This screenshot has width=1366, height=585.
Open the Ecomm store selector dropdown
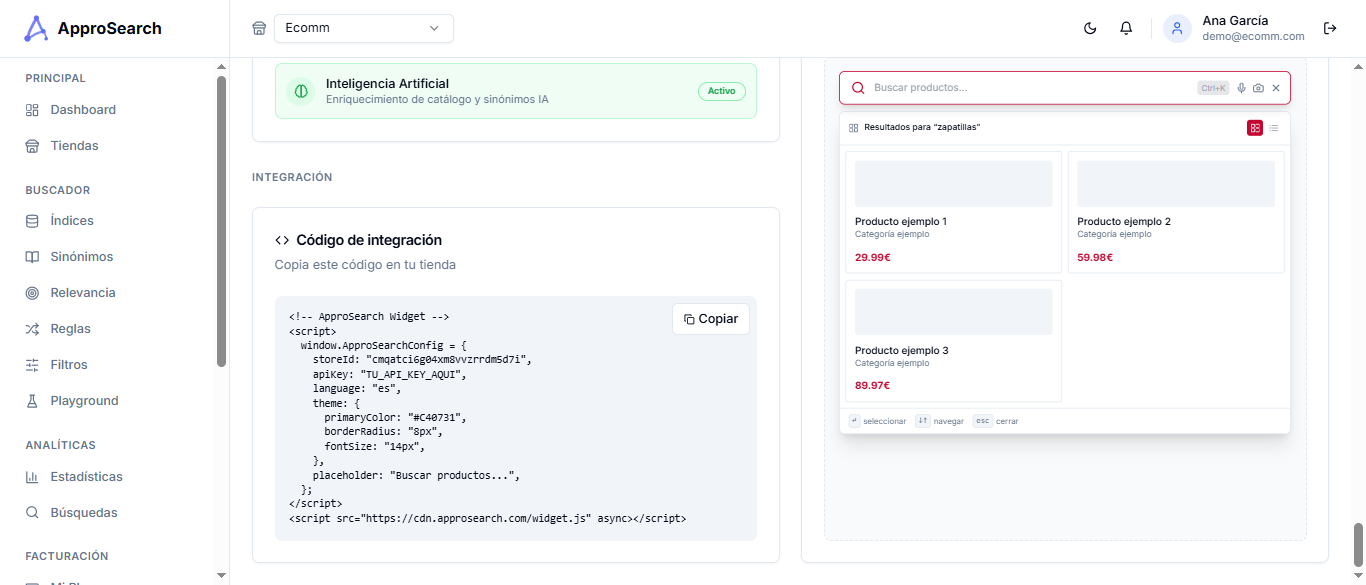pos(364,28)
